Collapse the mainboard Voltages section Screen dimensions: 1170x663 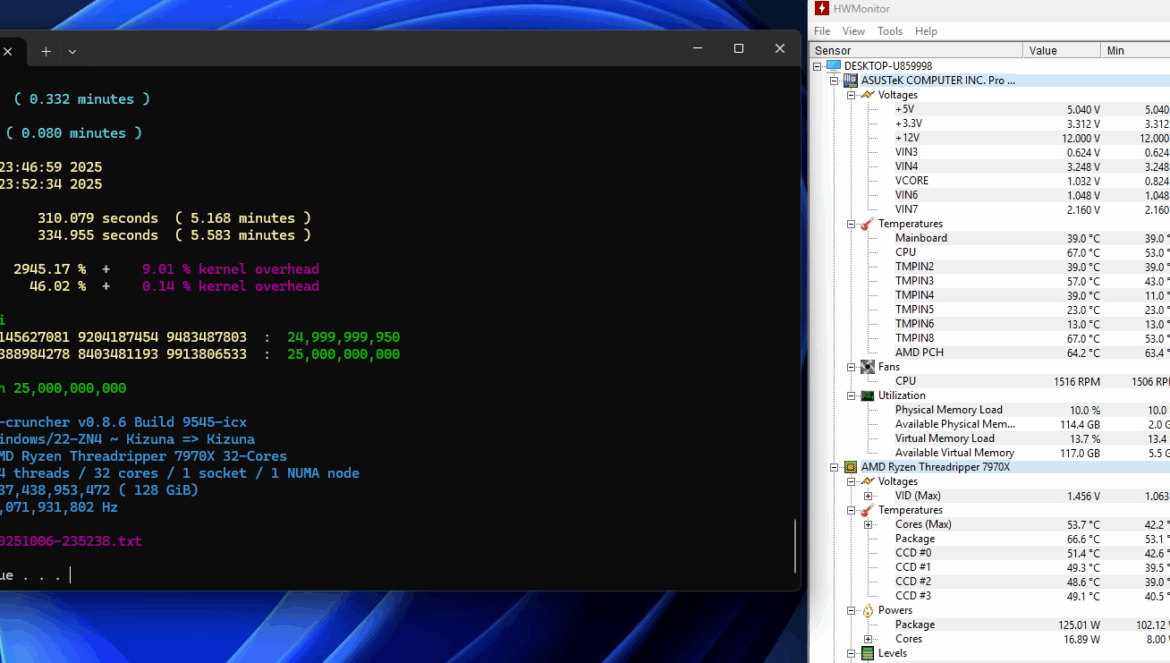click(851, 95)
